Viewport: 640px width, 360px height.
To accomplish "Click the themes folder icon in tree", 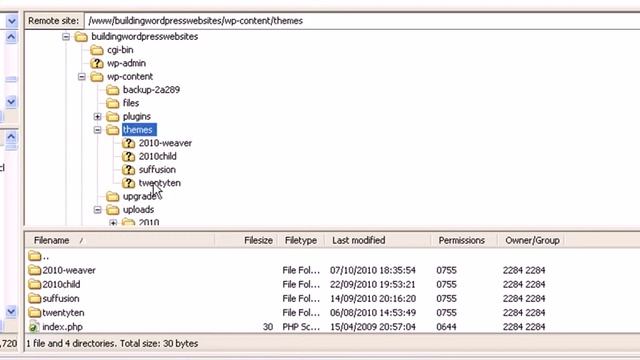I will [x=113, y=130].
